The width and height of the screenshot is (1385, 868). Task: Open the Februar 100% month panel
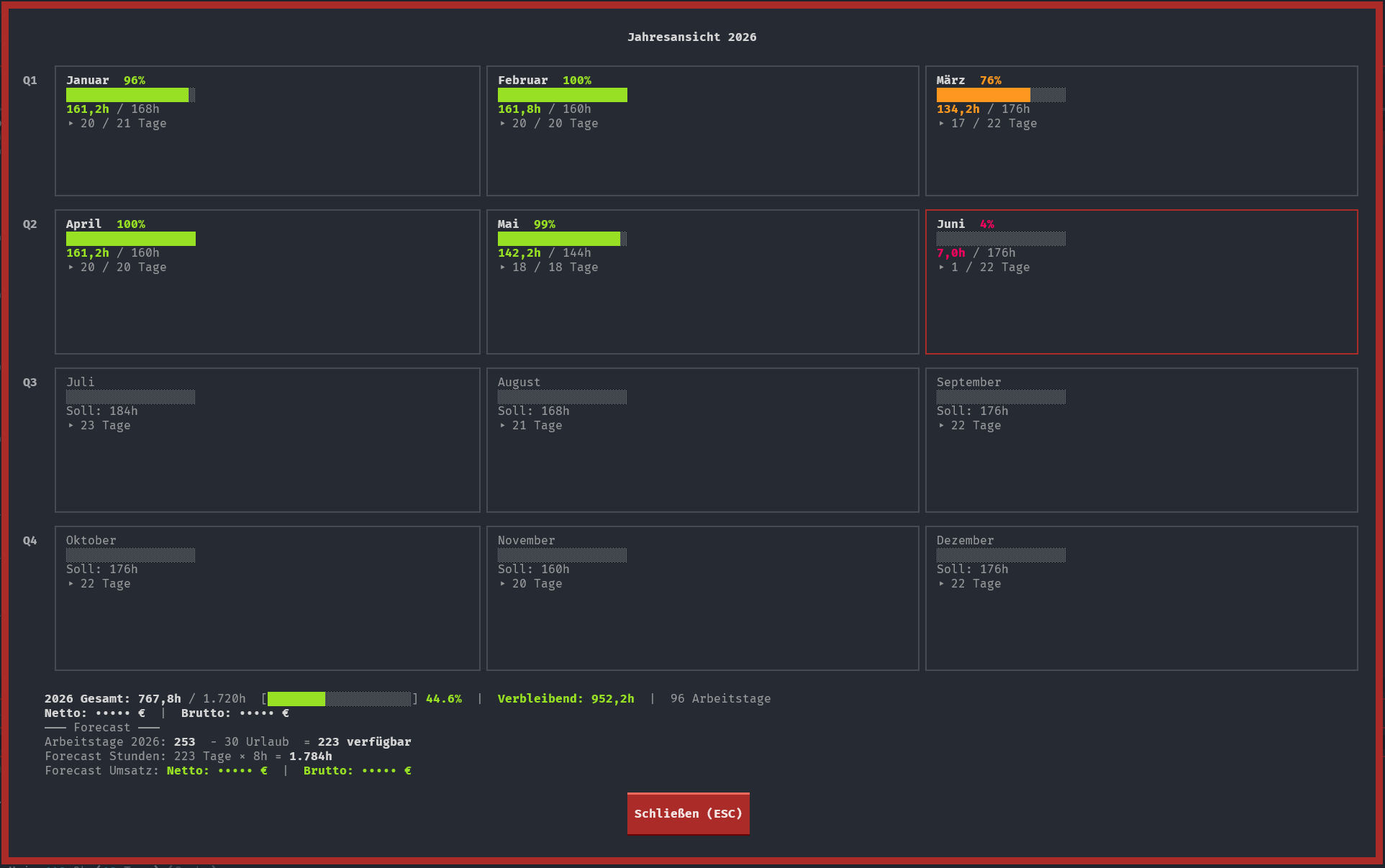703,131
